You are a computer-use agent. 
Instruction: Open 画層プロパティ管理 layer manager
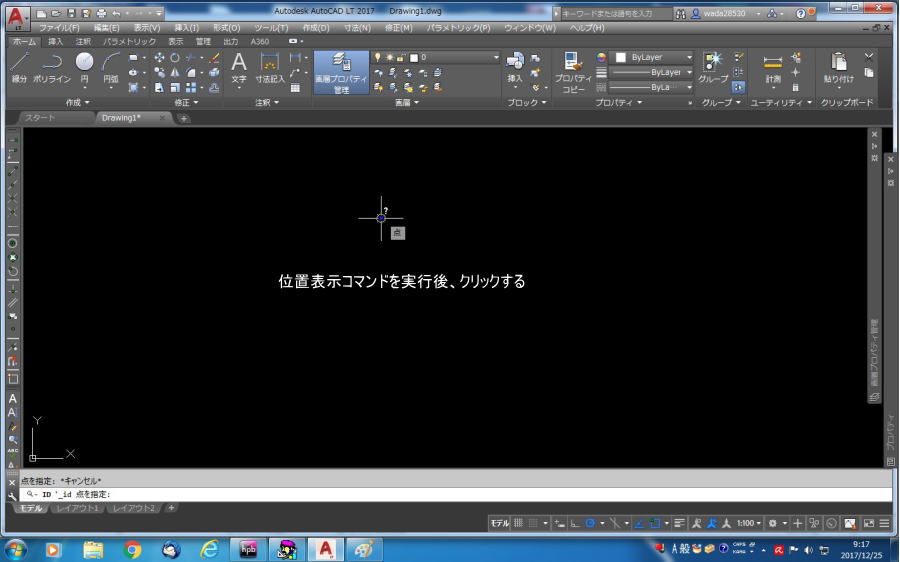coord(341,72)
